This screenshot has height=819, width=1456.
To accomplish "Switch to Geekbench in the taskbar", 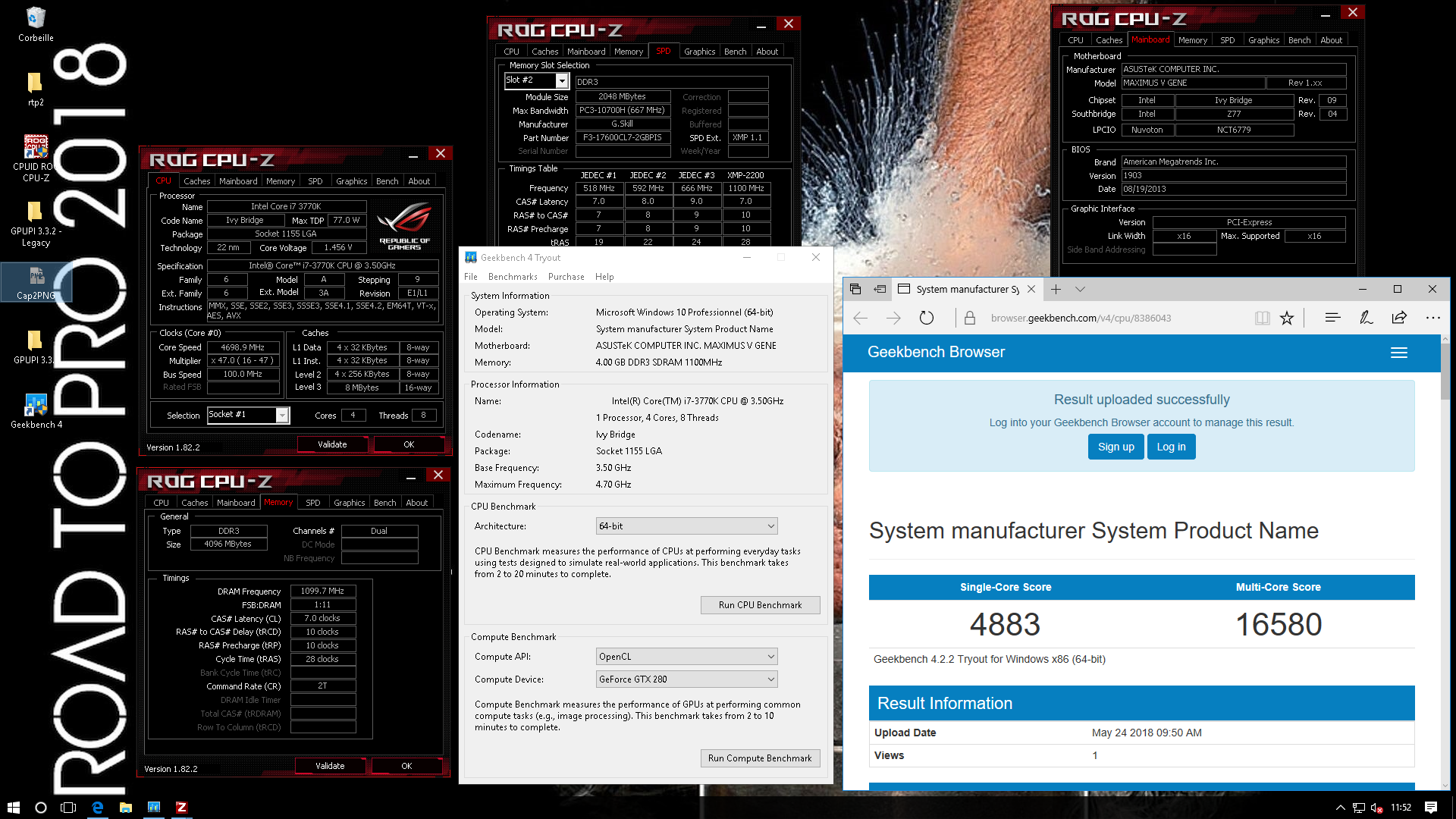I will click(154, 808).
